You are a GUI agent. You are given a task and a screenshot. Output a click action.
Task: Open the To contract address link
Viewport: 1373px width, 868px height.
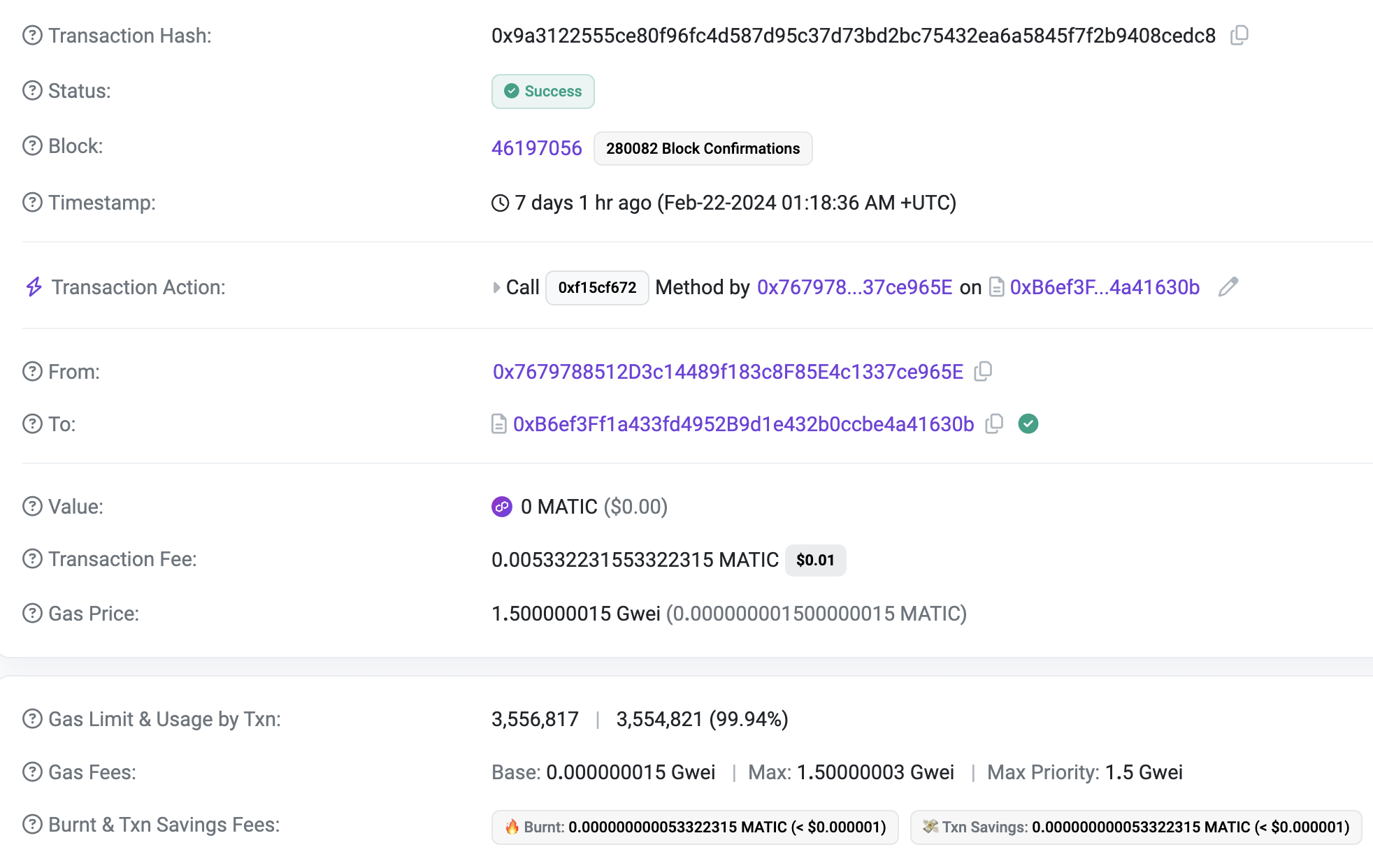pyautogui.click(x=743, y=424)
